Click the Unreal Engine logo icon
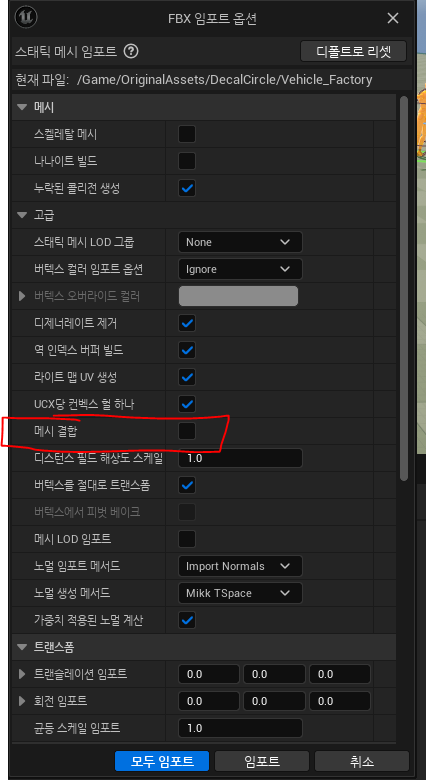The width and height of the screenshot is (426, 780). 26,19
